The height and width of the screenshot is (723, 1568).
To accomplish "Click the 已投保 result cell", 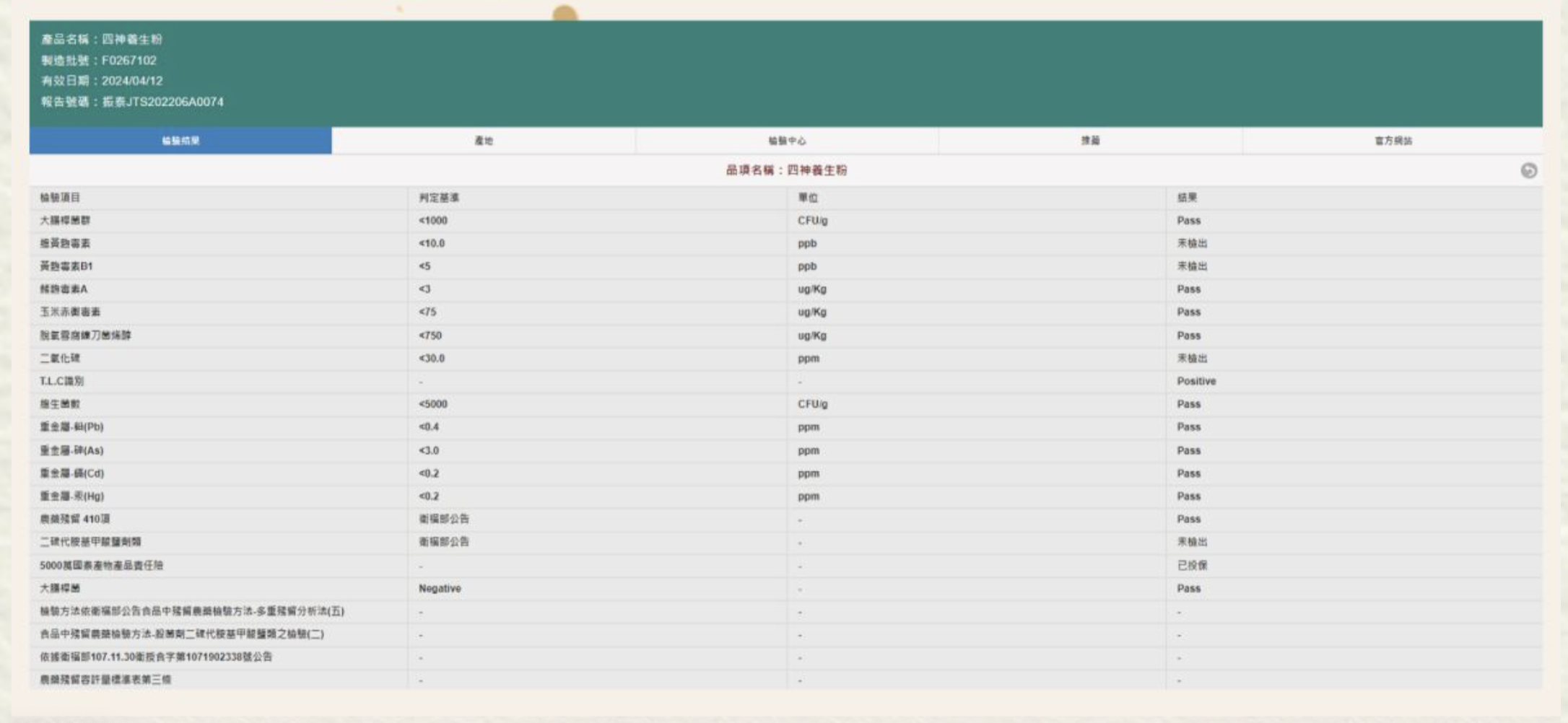I will (x=1192, y=566).
